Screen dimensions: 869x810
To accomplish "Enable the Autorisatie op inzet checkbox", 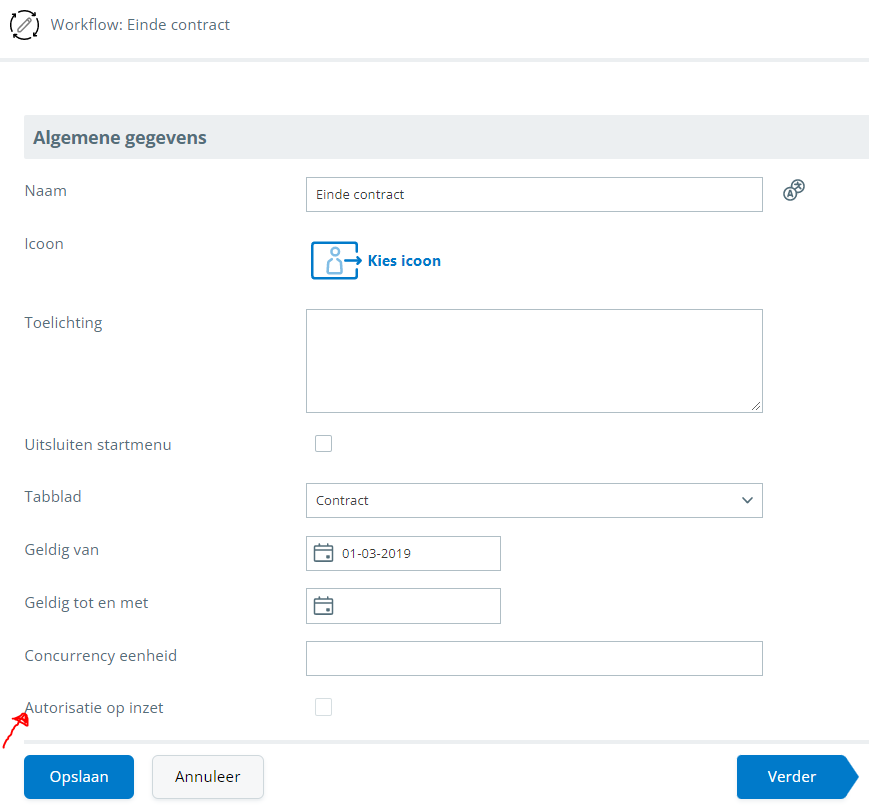I will (323, 707).
